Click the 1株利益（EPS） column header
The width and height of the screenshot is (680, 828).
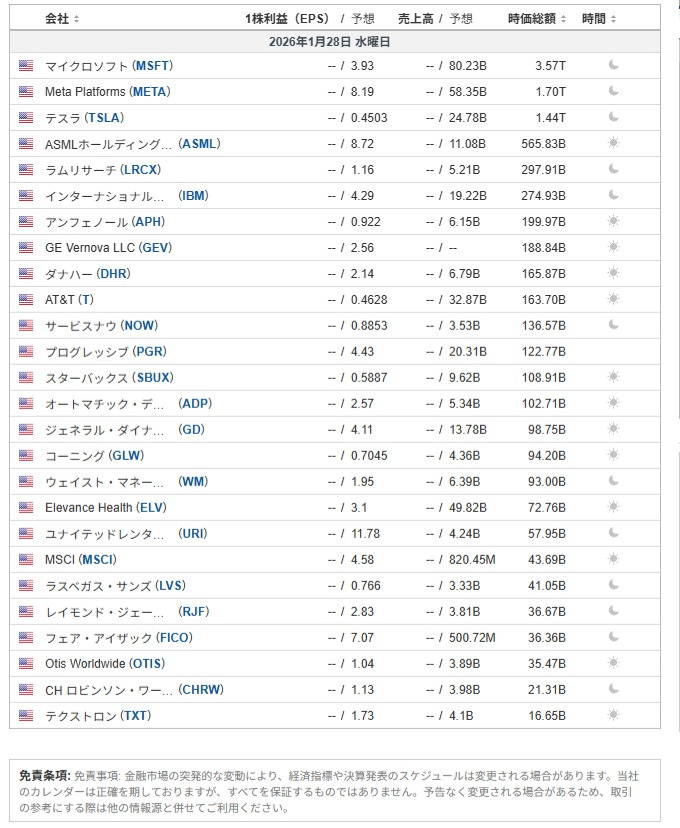[x=287, y=19]
